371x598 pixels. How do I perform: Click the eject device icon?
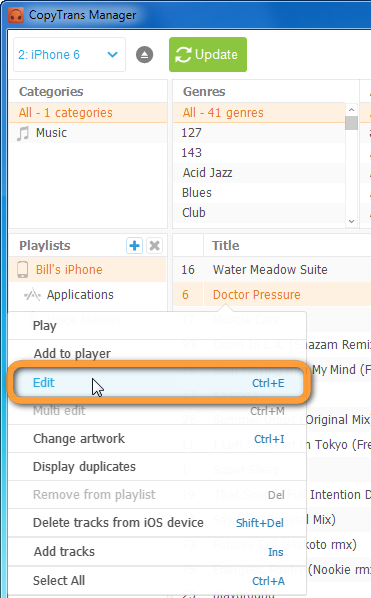(145, 55)
